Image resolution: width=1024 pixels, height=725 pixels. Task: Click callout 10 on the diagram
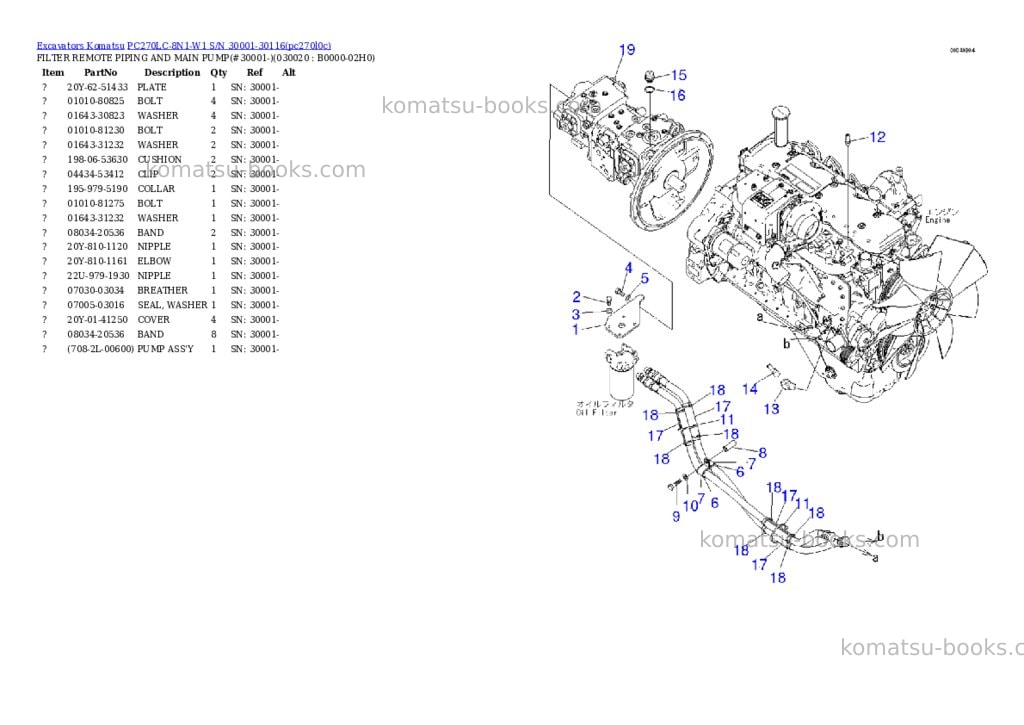coord(690,506)
